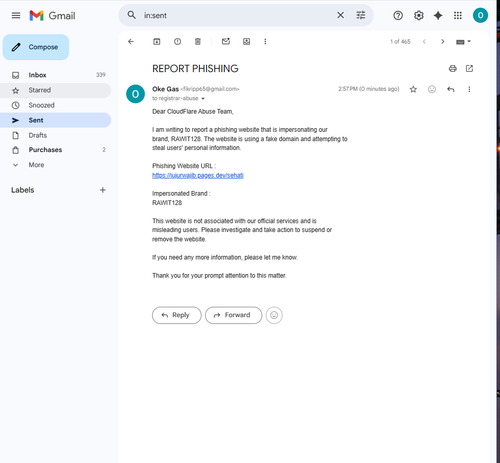Clear the search with the X icon
The image size is (500, 463).
(340, 15)
